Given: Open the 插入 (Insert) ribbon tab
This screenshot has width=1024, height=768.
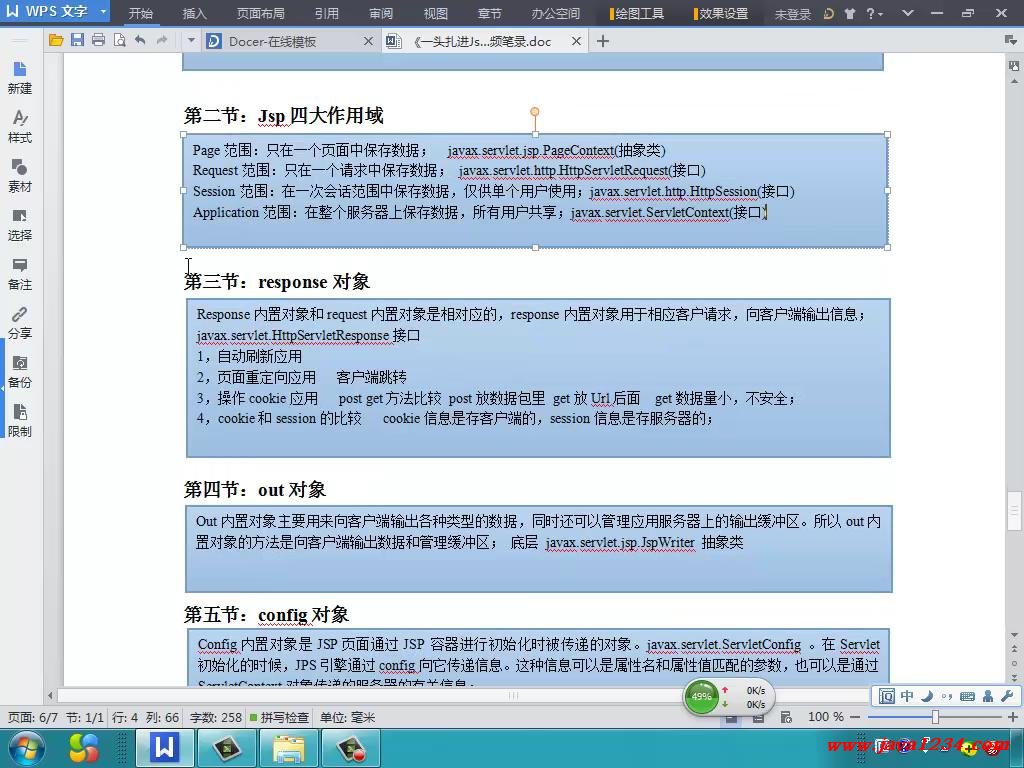Looking at the screenshot, I should point(195,14).
